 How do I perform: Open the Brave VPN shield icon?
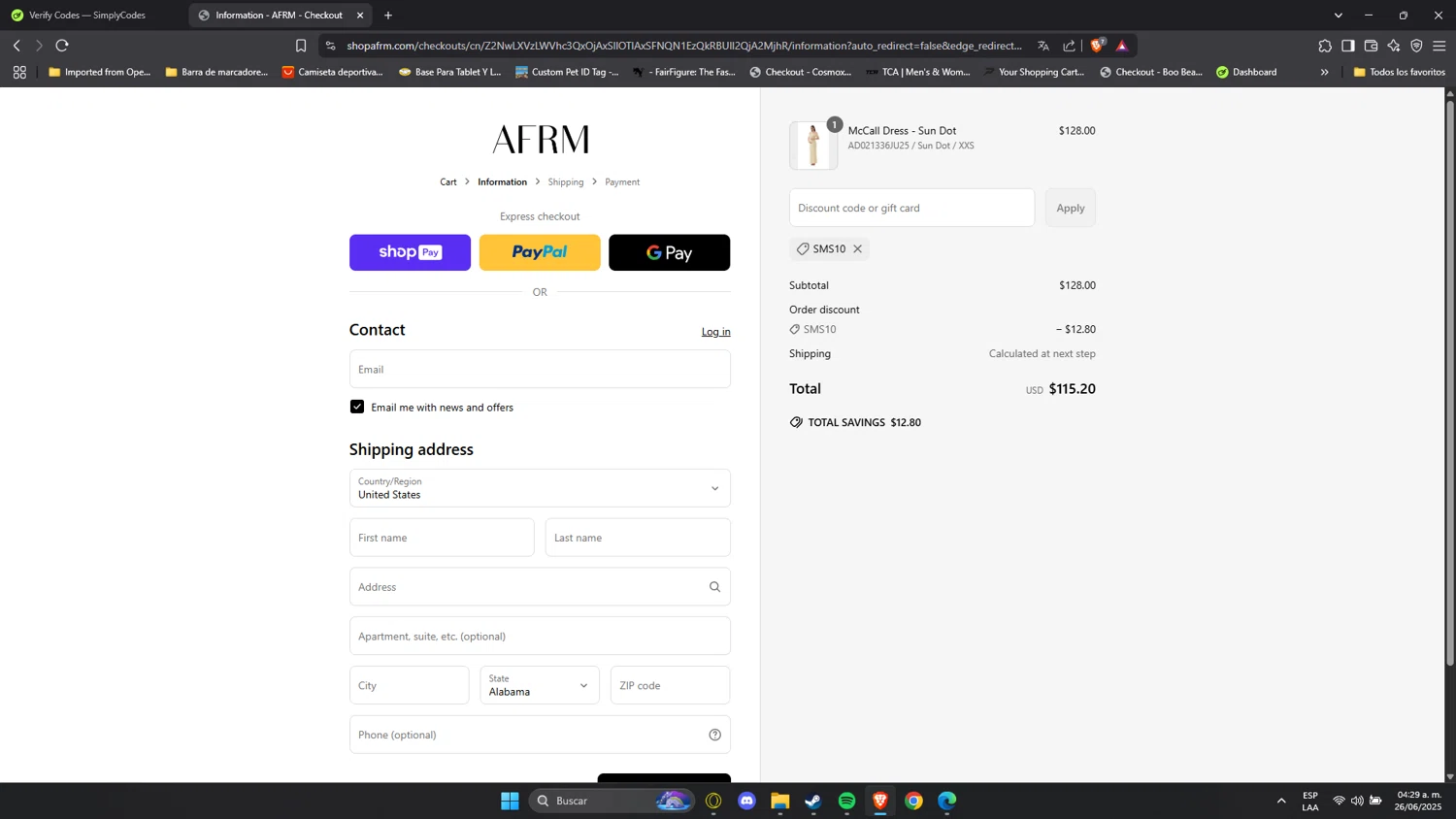[x=1416, y=46]
